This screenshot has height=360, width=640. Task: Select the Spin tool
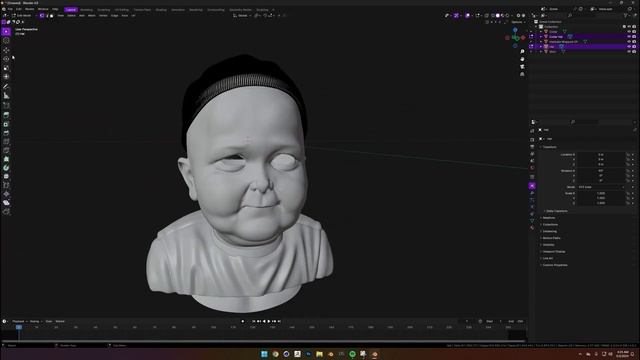pyautogui.click(x=6, y=167)
